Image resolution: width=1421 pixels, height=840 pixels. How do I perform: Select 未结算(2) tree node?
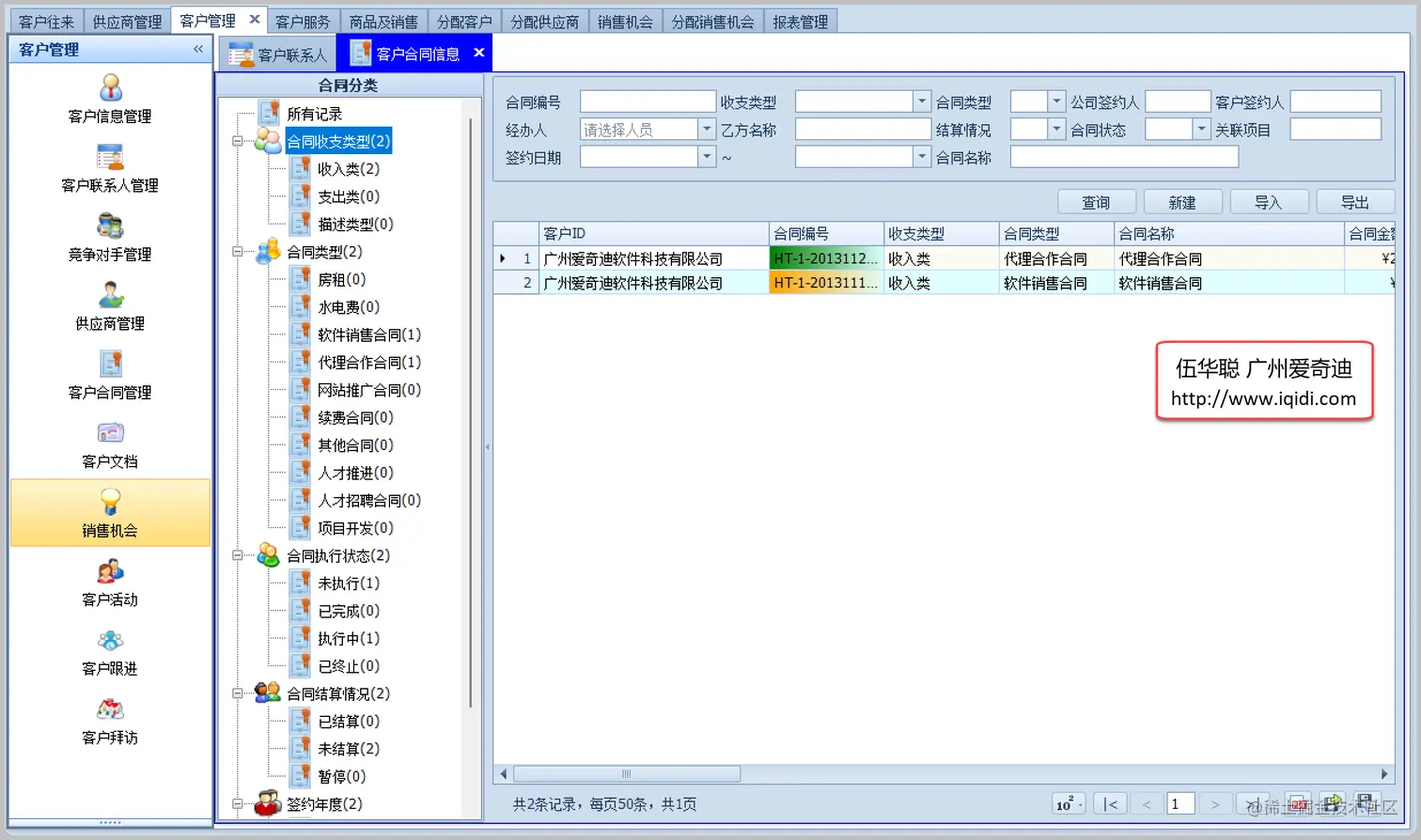[x=348, y=749]
